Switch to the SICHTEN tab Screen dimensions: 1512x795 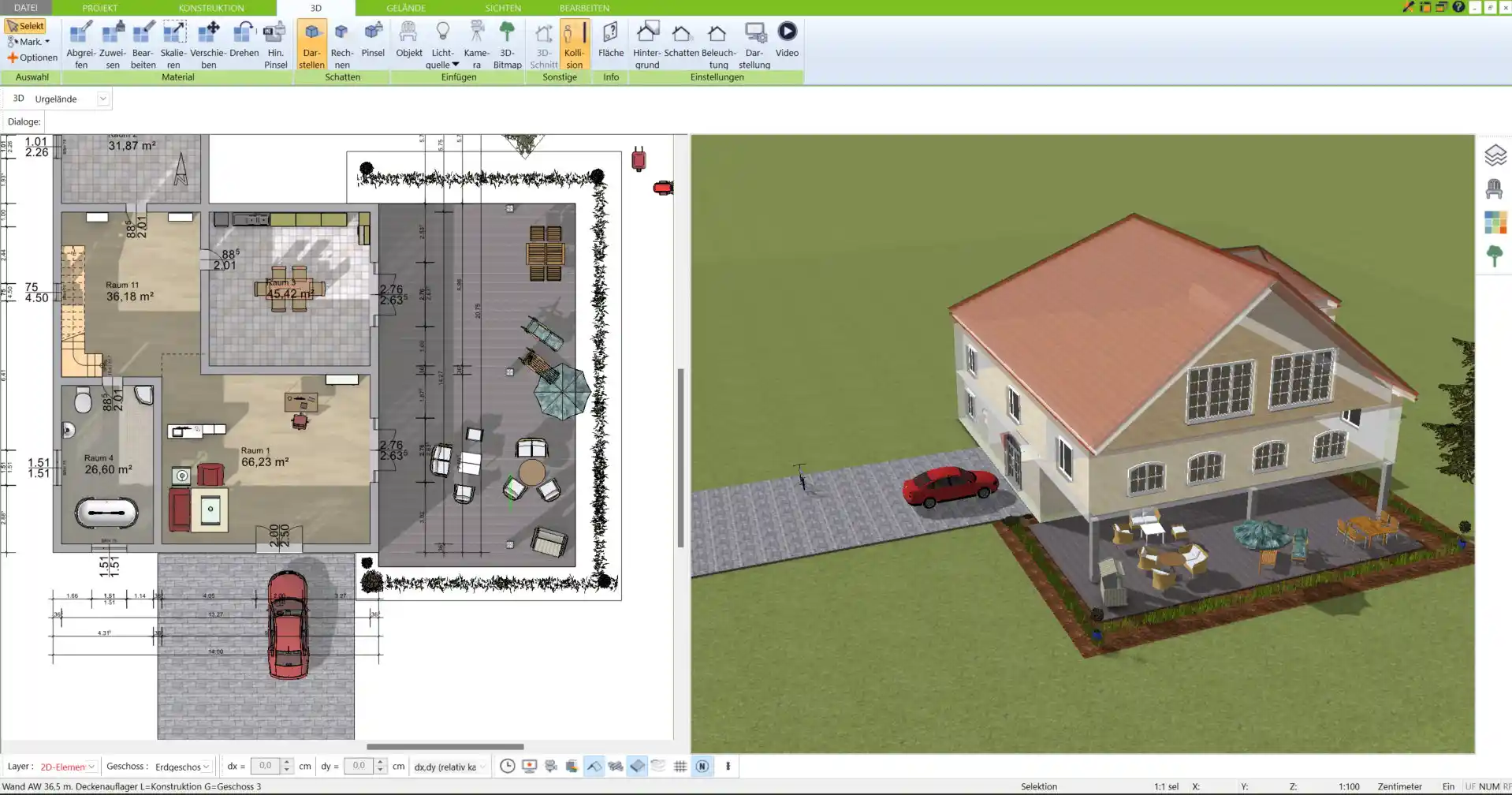503,8
